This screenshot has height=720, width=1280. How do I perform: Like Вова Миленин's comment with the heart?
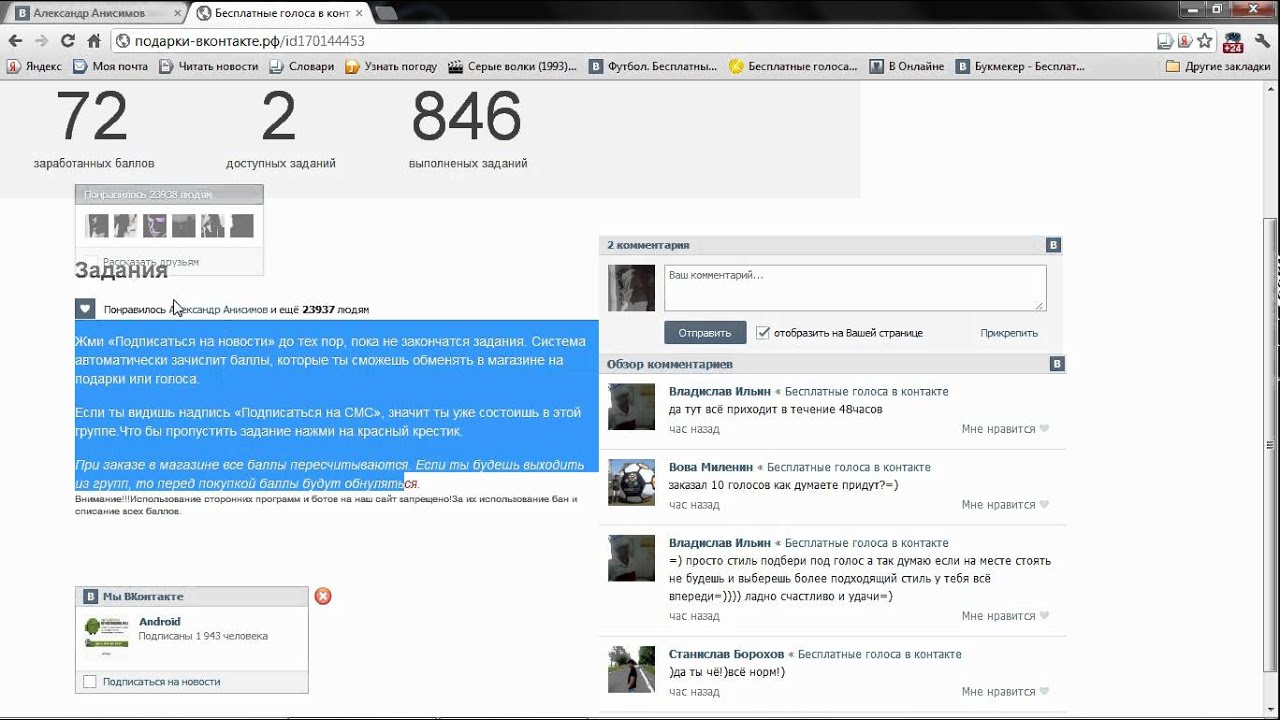[x=1044, y=505]
